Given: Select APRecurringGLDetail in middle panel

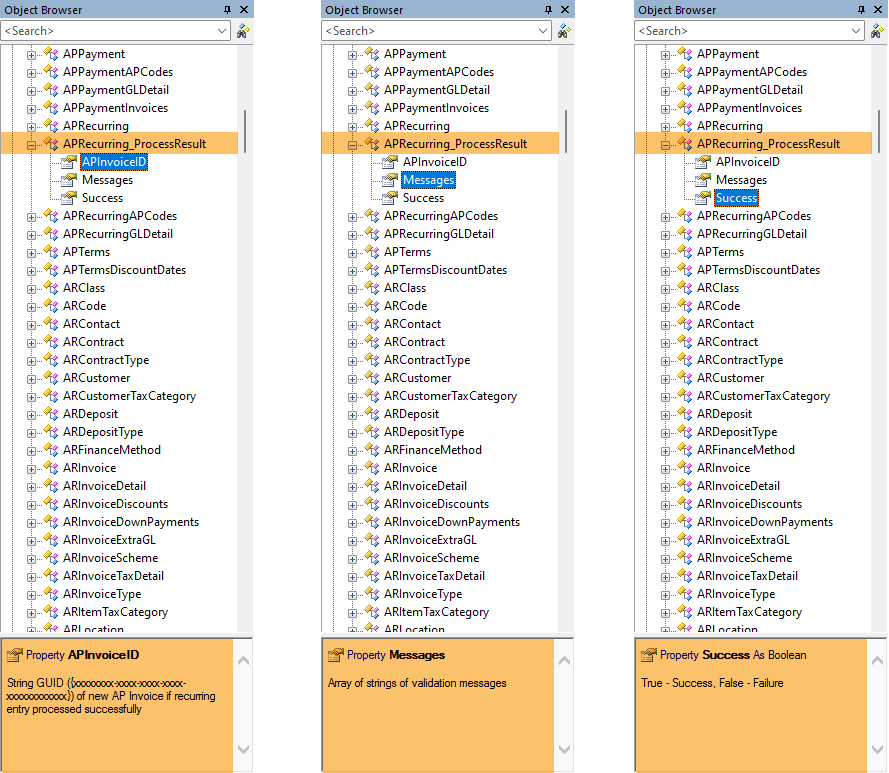Looking at the screenshot, I should [x=439, y=234].
